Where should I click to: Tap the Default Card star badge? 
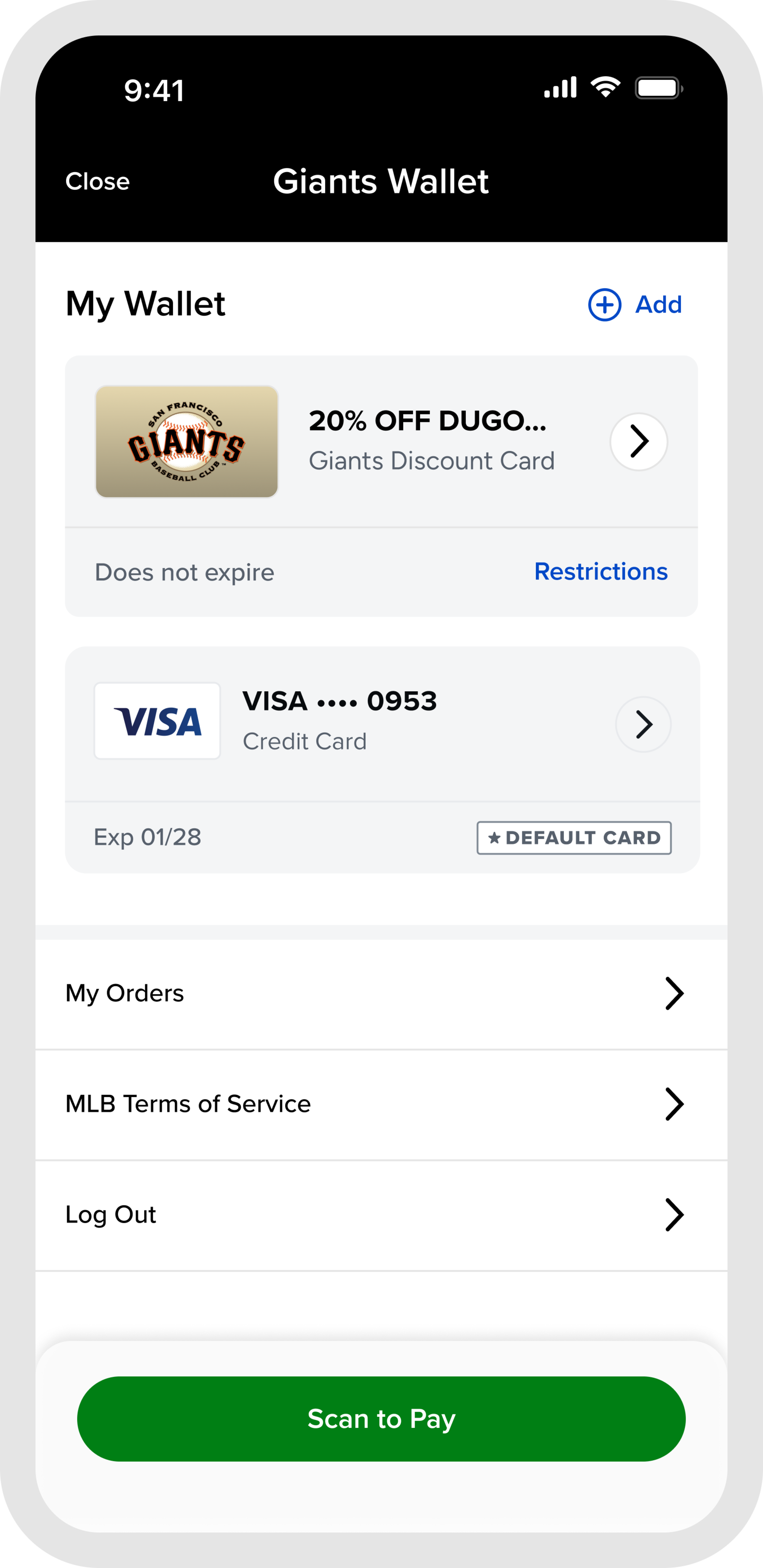[x=574, y=838]
